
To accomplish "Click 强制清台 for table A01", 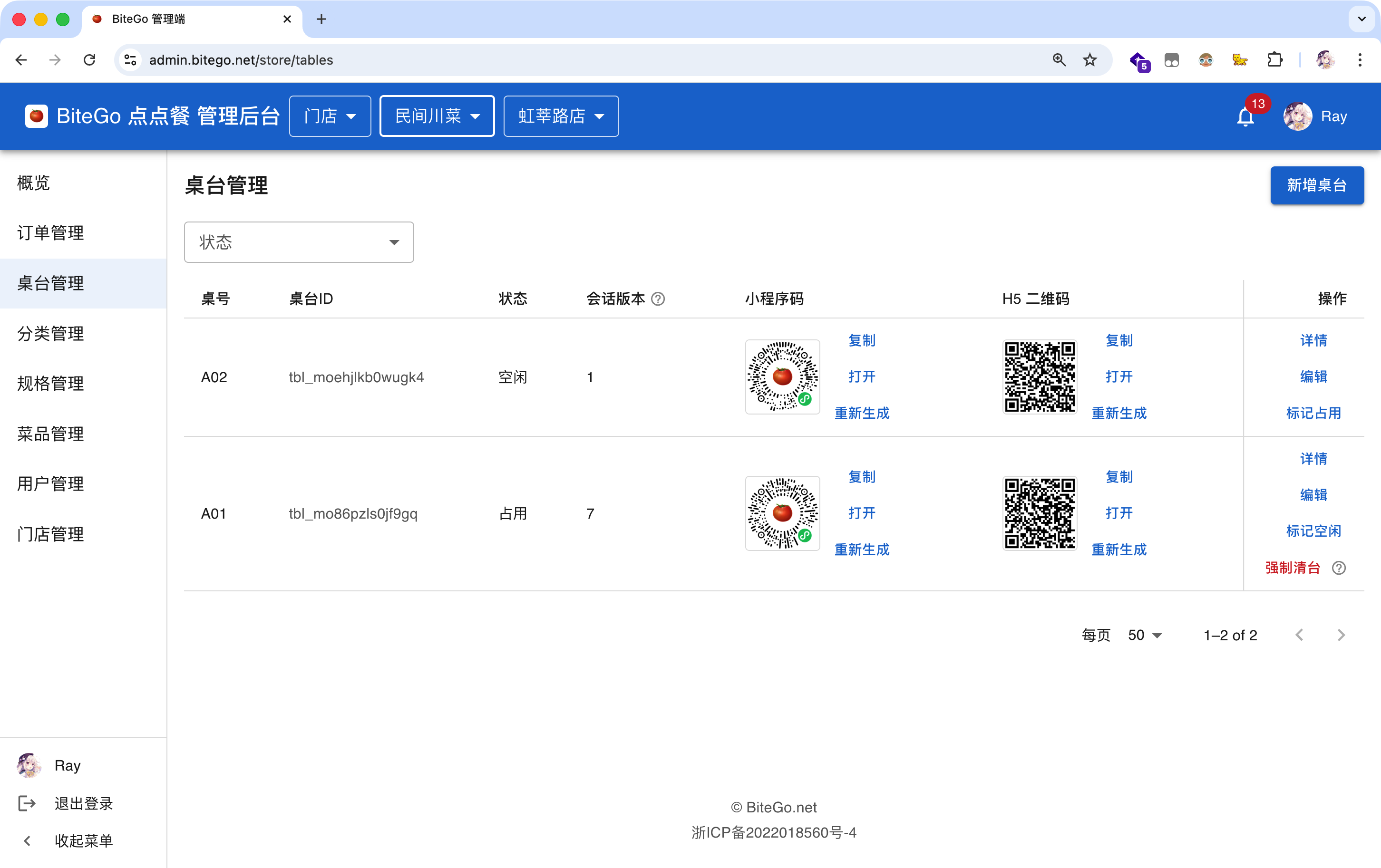I will pos(1293,568).
